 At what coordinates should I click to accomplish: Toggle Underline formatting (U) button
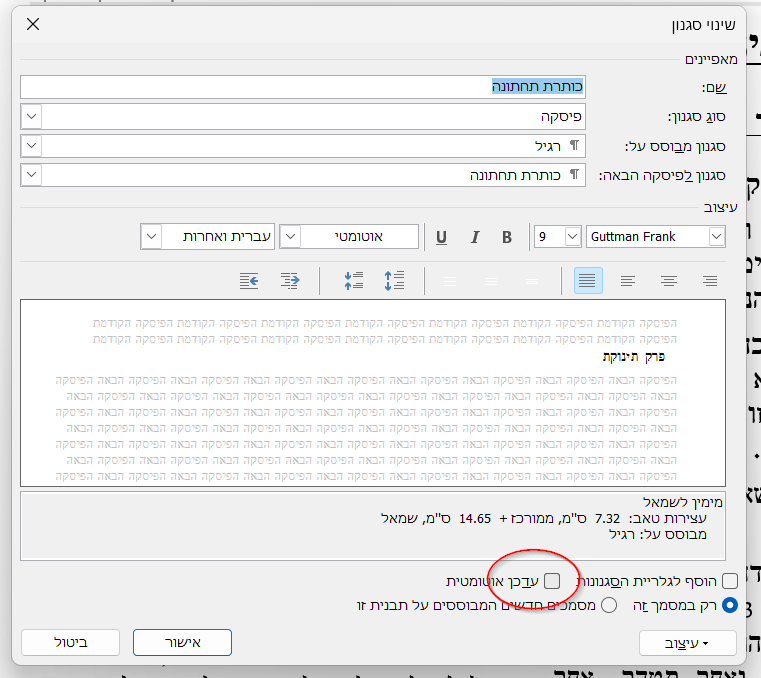point(442,237)
